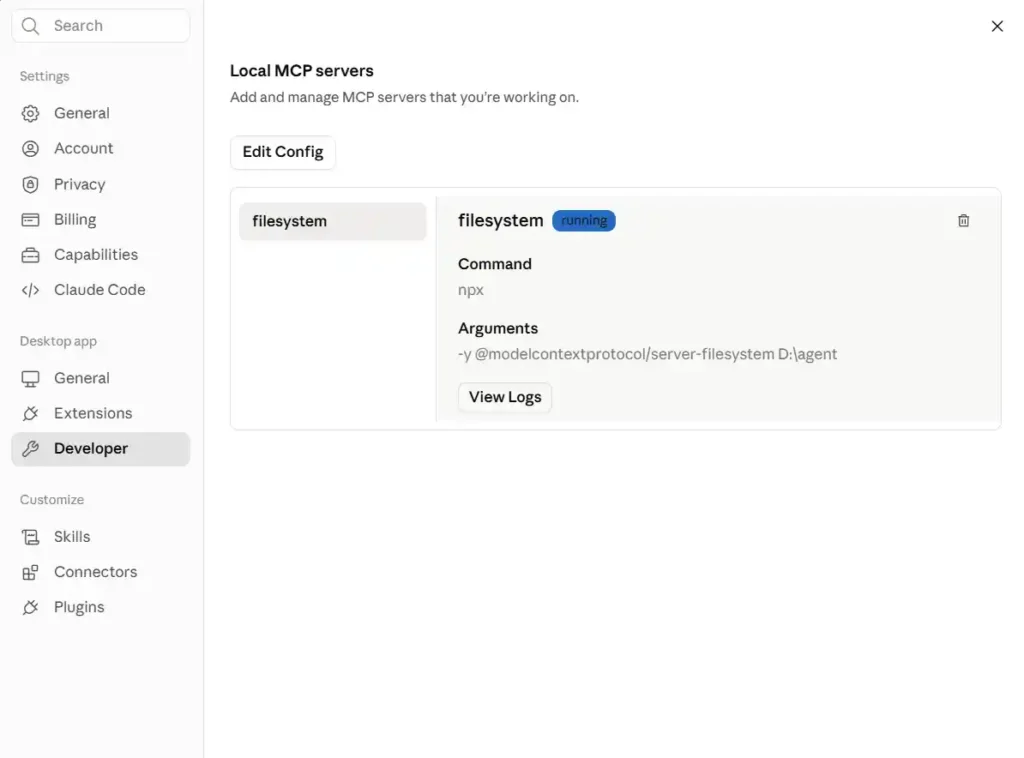Click the Search input field
1024x758 pixels.
click(x=101, y=25)
